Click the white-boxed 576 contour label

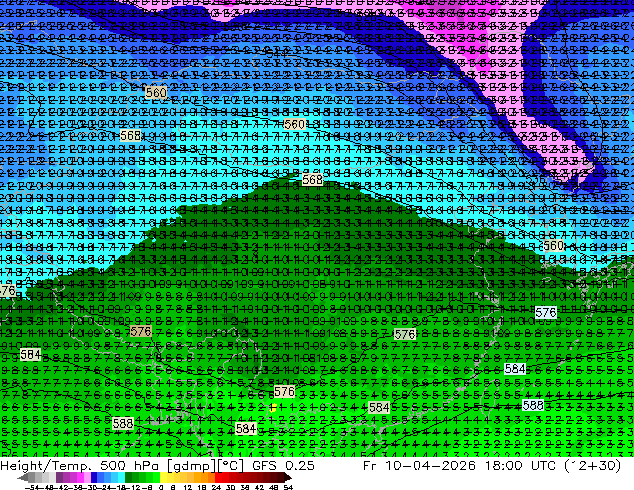[546, 312]
